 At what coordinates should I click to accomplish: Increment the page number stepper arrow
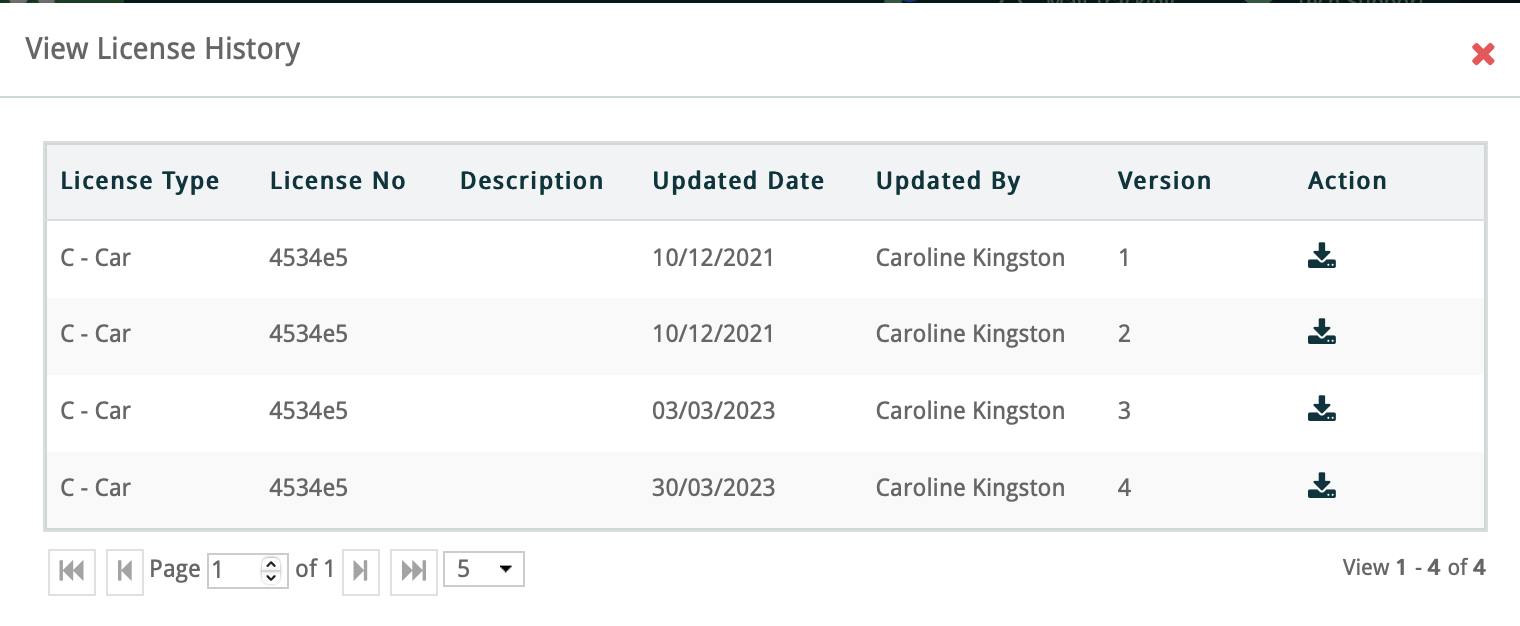tap(270, 564)
